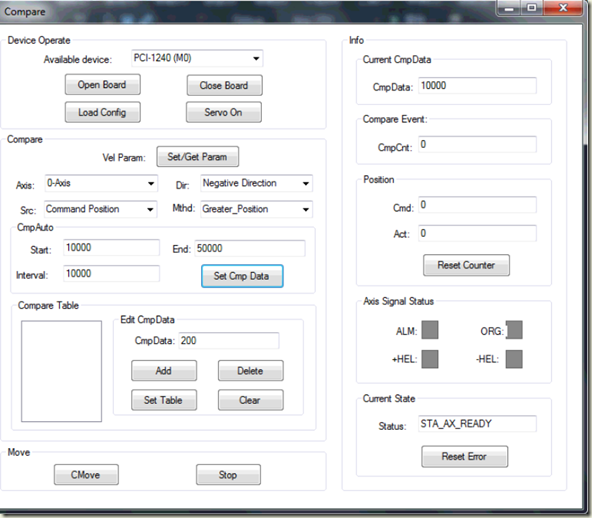Click the Reset Error button

465,456
